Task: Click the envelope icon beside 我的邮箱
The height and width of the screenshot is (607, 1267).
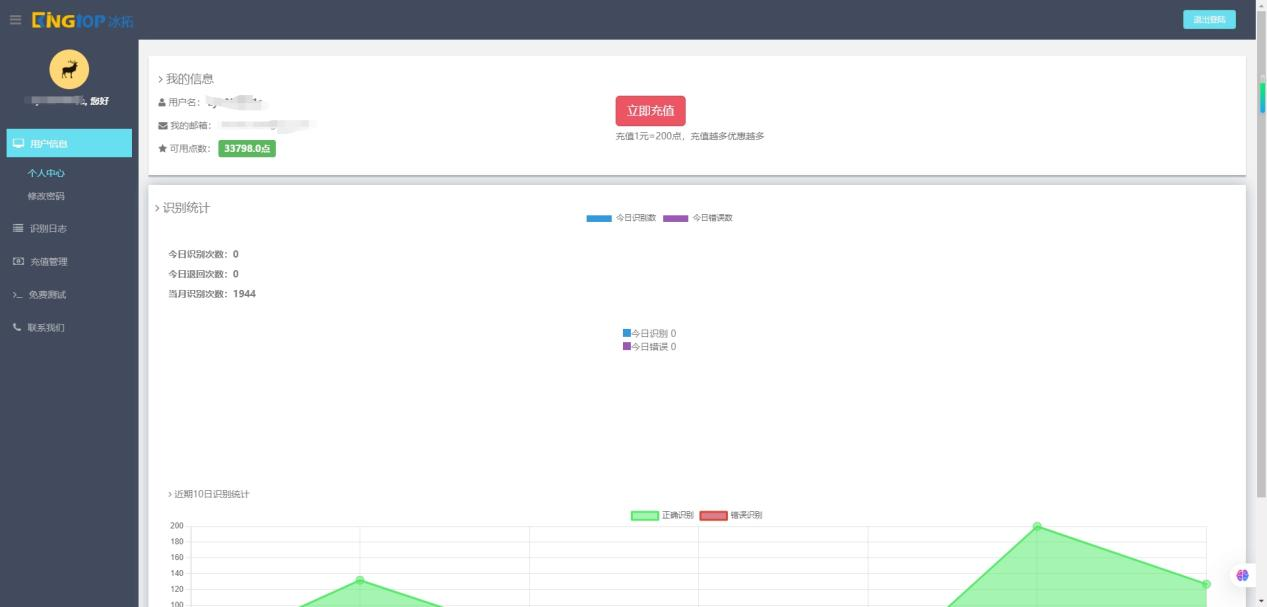Action: click(x=162, y=125)
